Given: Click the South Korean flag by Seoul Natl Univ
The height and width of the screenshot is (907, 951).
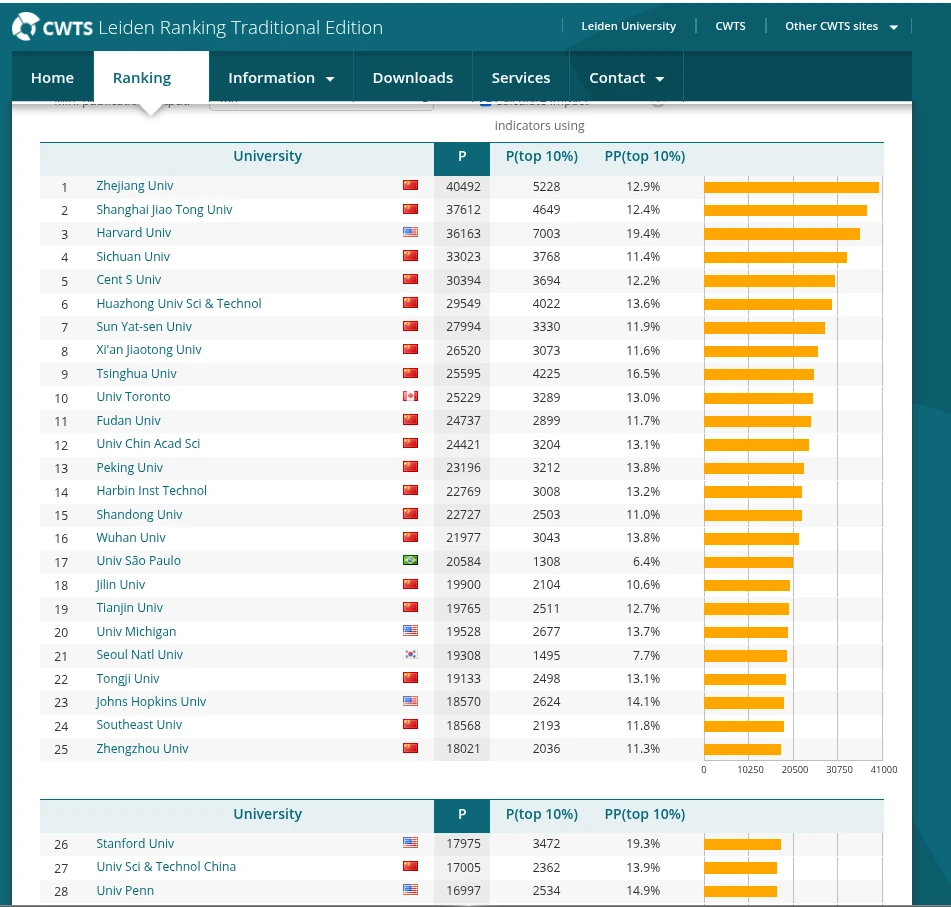Looking at the screenshot, I should (x=410, y=655).
